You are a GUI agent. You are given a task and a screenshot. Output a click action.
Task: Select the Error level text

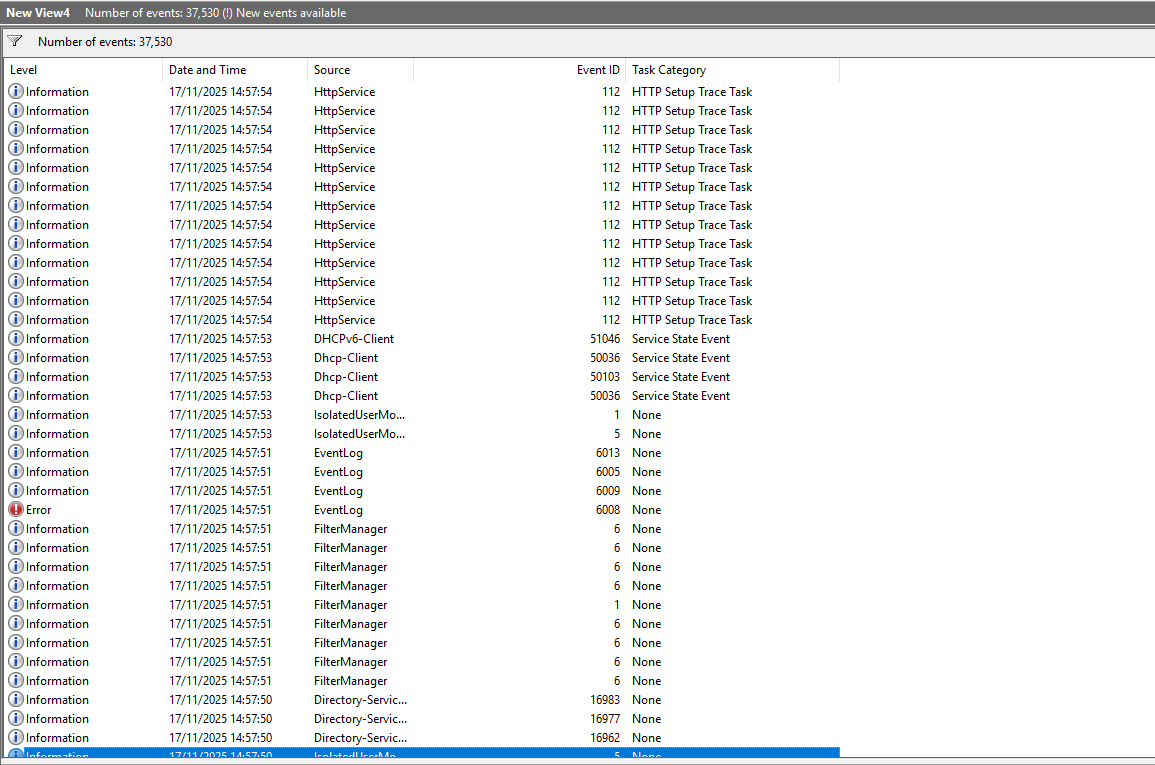click(x=38, y=510)
